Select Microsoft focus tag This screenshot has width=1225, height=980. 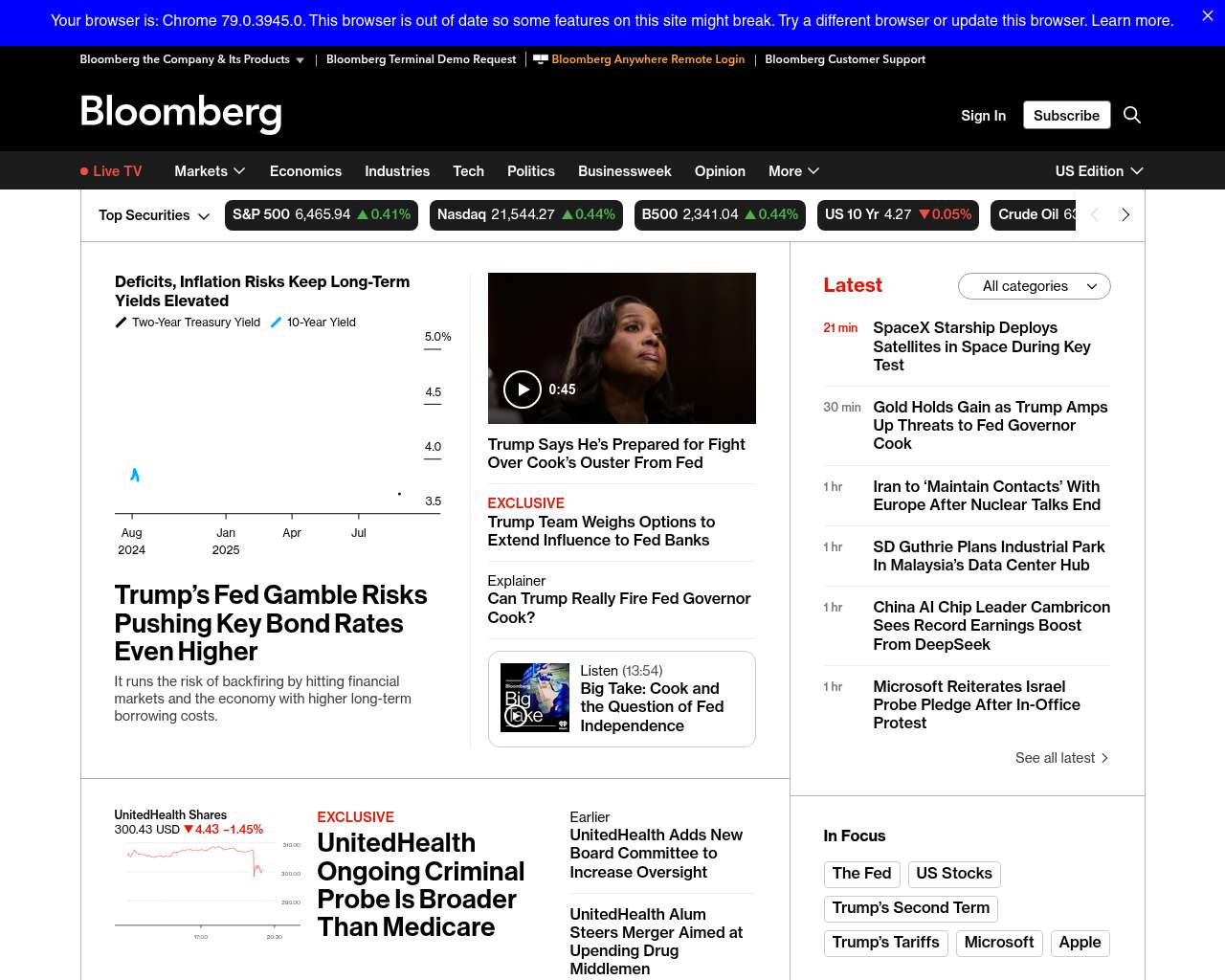tap(999, 943)
